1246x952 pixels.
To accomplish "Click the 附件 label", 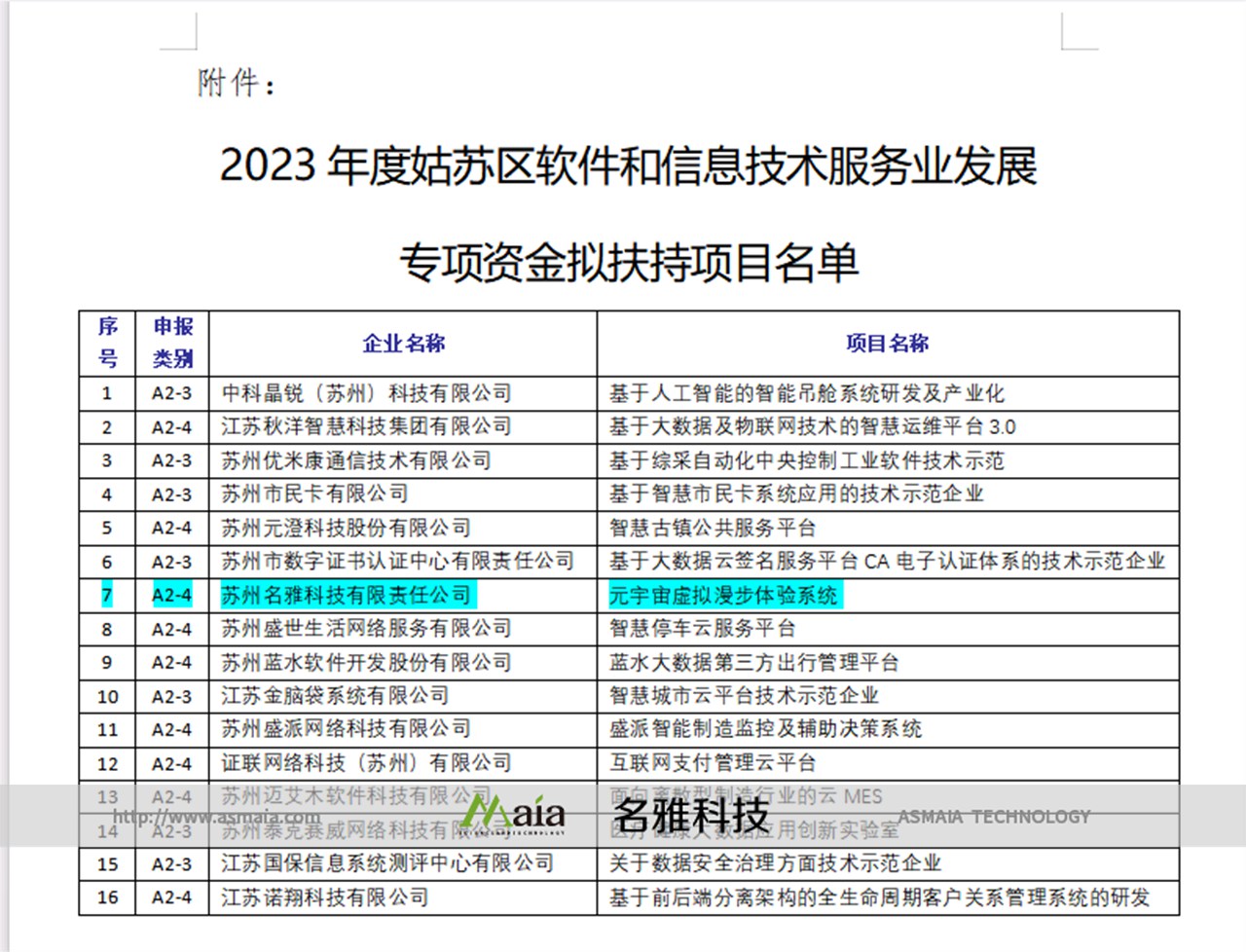I will click(237, 84).
